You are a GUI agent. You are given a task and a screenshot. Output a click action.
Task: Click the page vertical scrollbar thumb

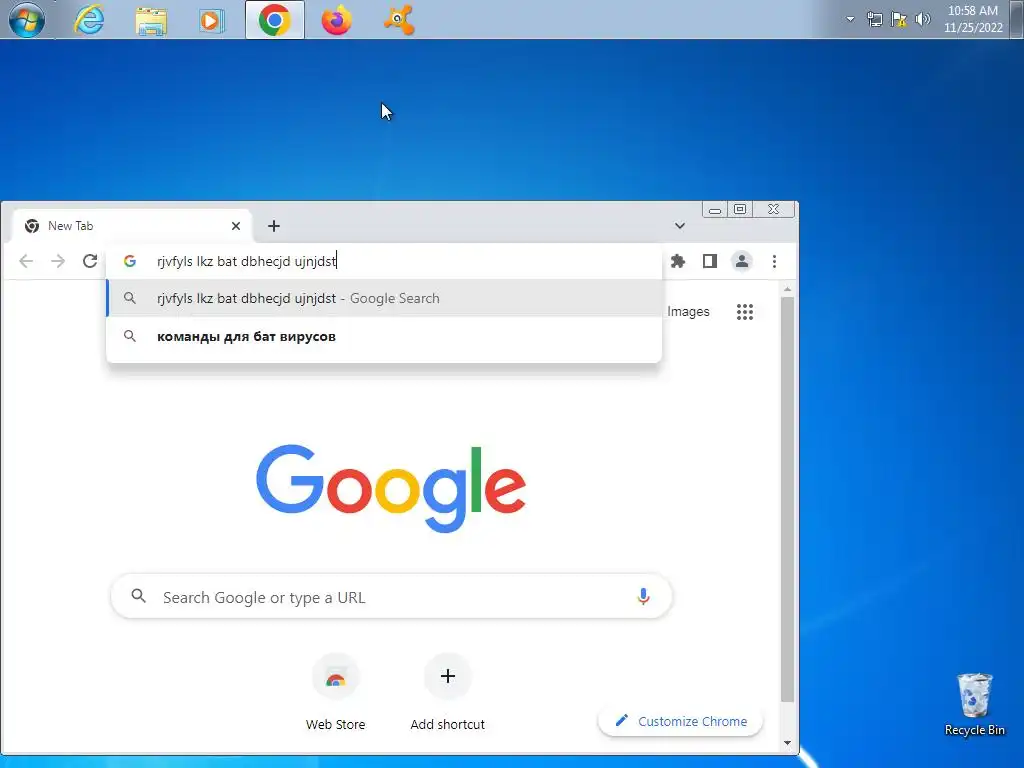788,500
